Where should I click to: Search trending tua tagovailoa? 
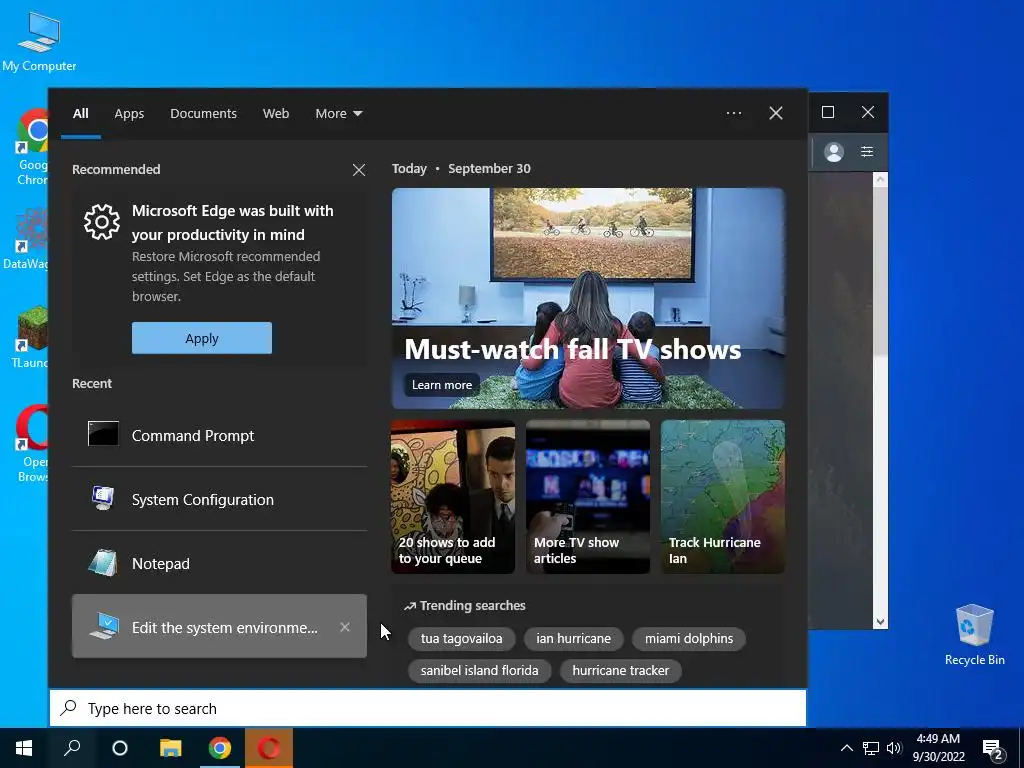(462, 639)
